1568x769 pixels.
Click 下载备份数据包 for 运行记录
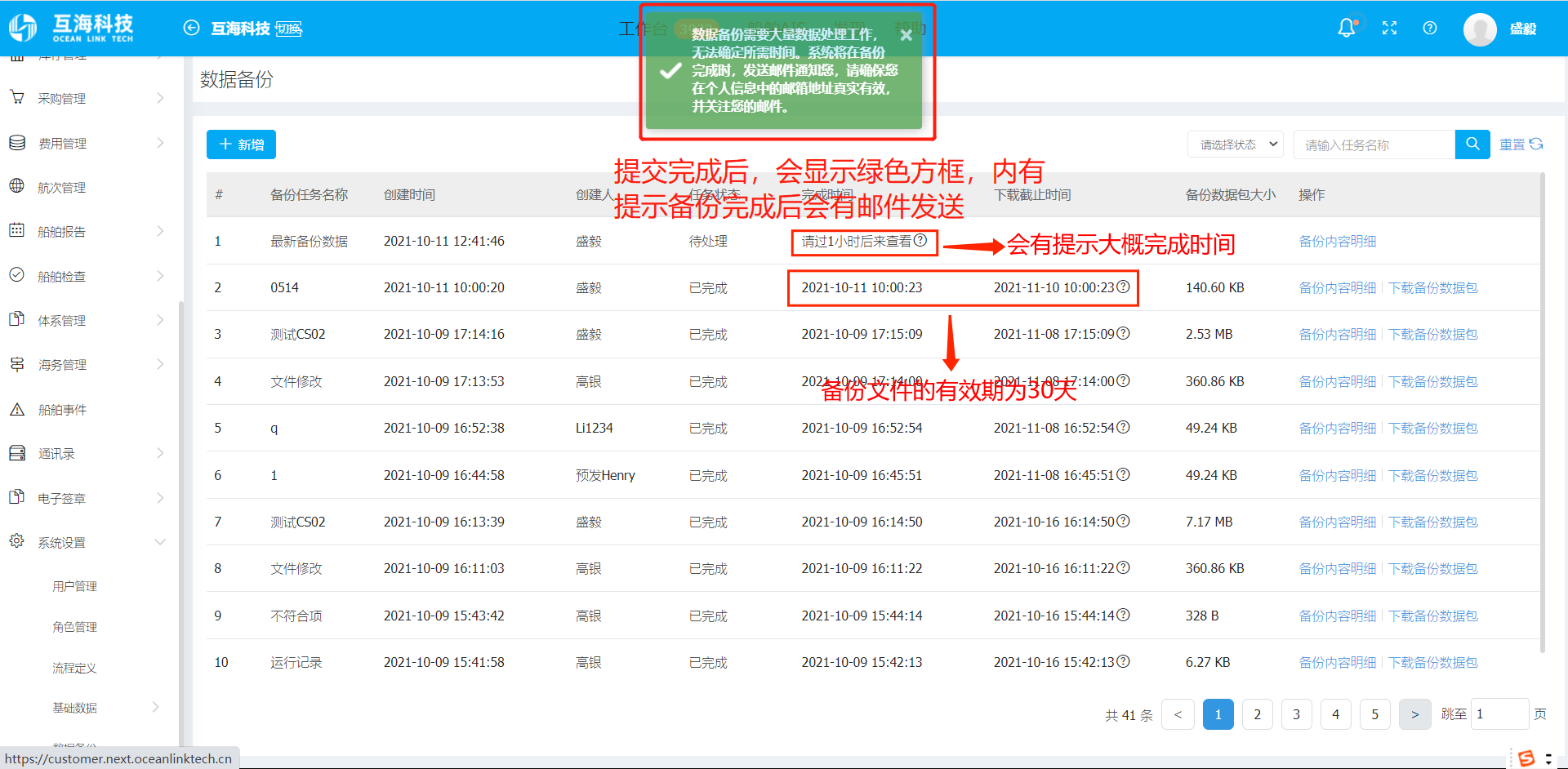tap(1433, 662)
